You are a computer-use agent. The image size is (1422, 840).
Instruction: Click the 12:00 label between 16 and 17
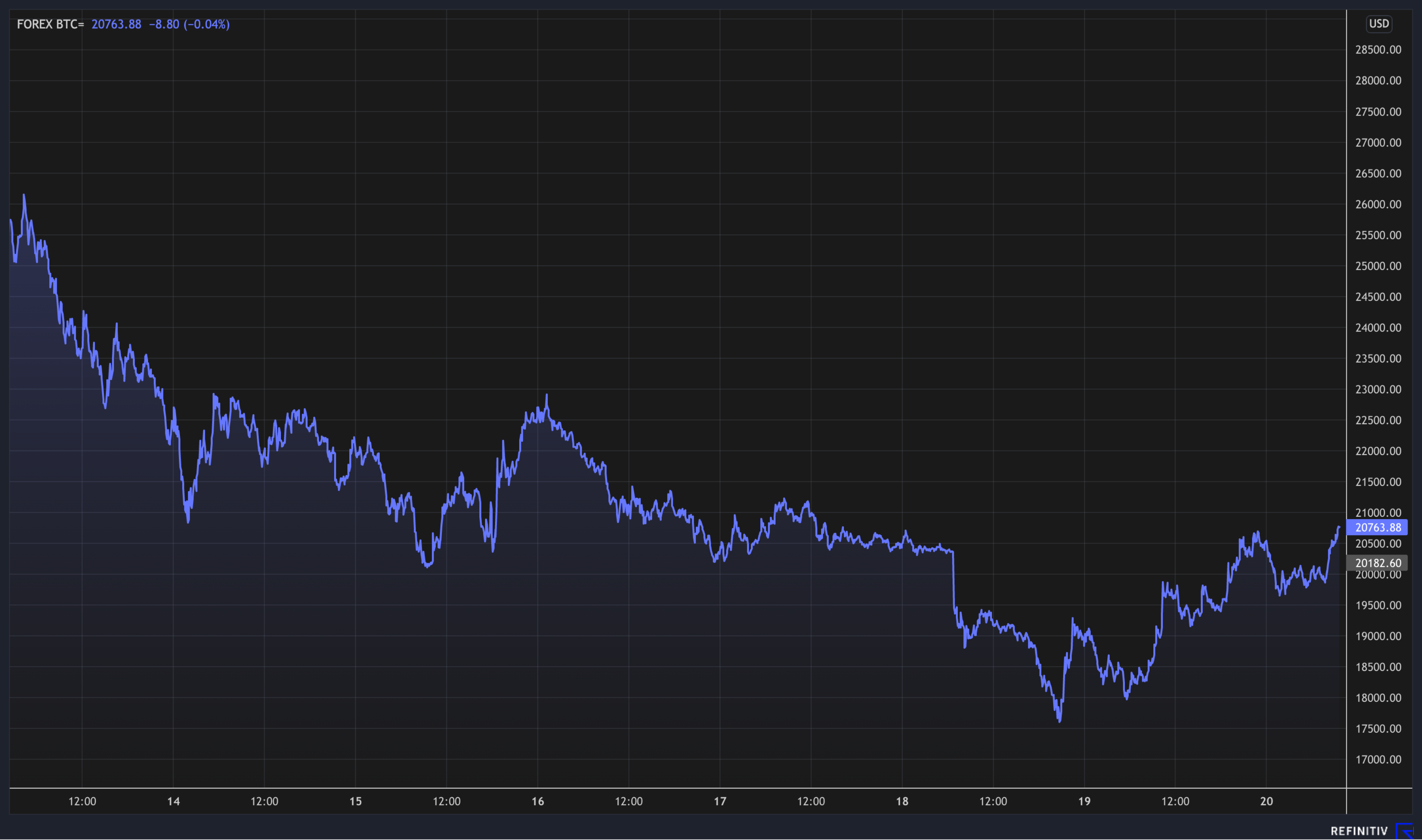pyautogui.click(x=629, y=801)
